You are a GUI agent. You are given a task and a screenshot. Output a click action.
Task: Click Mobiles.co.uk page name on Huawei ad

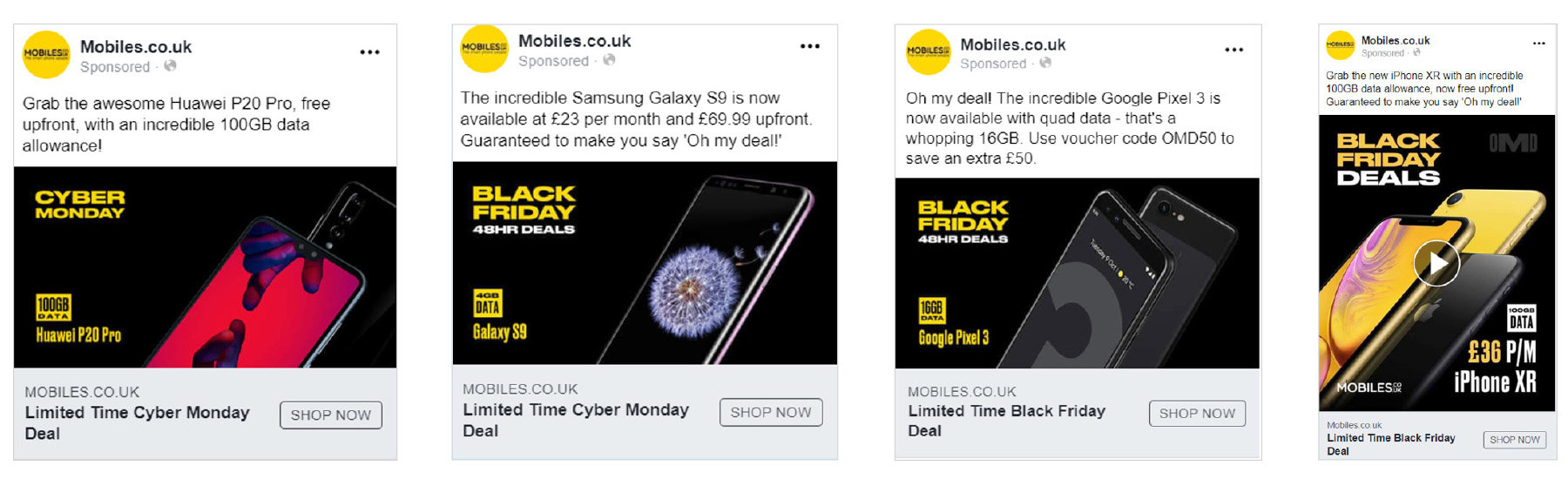click(136, 47)
